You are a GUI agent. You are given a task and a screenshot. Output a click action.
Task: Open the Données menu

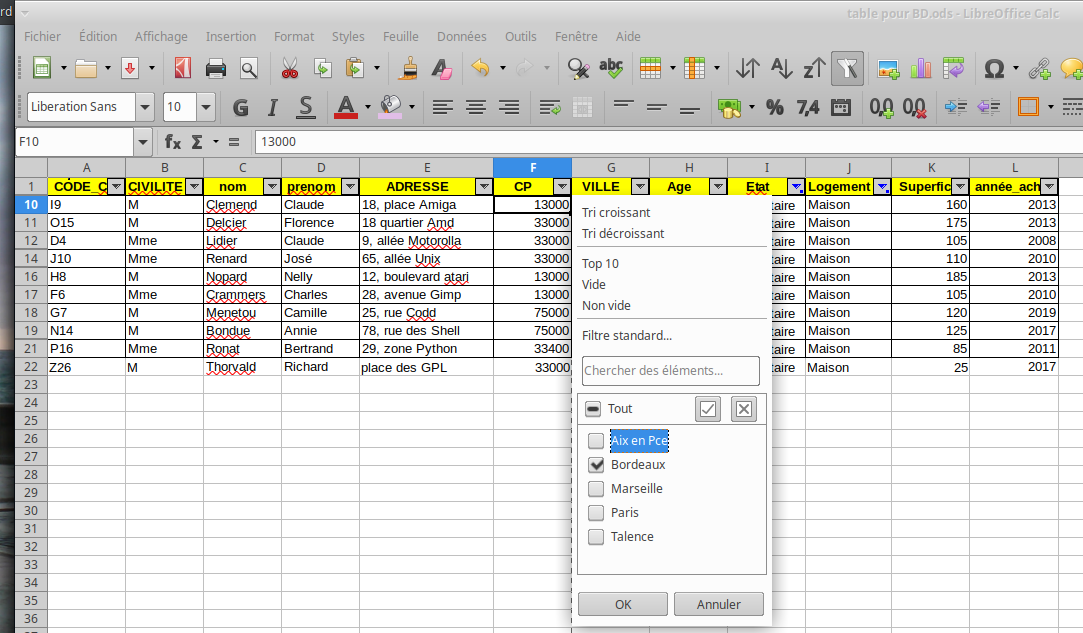[461, 36]
